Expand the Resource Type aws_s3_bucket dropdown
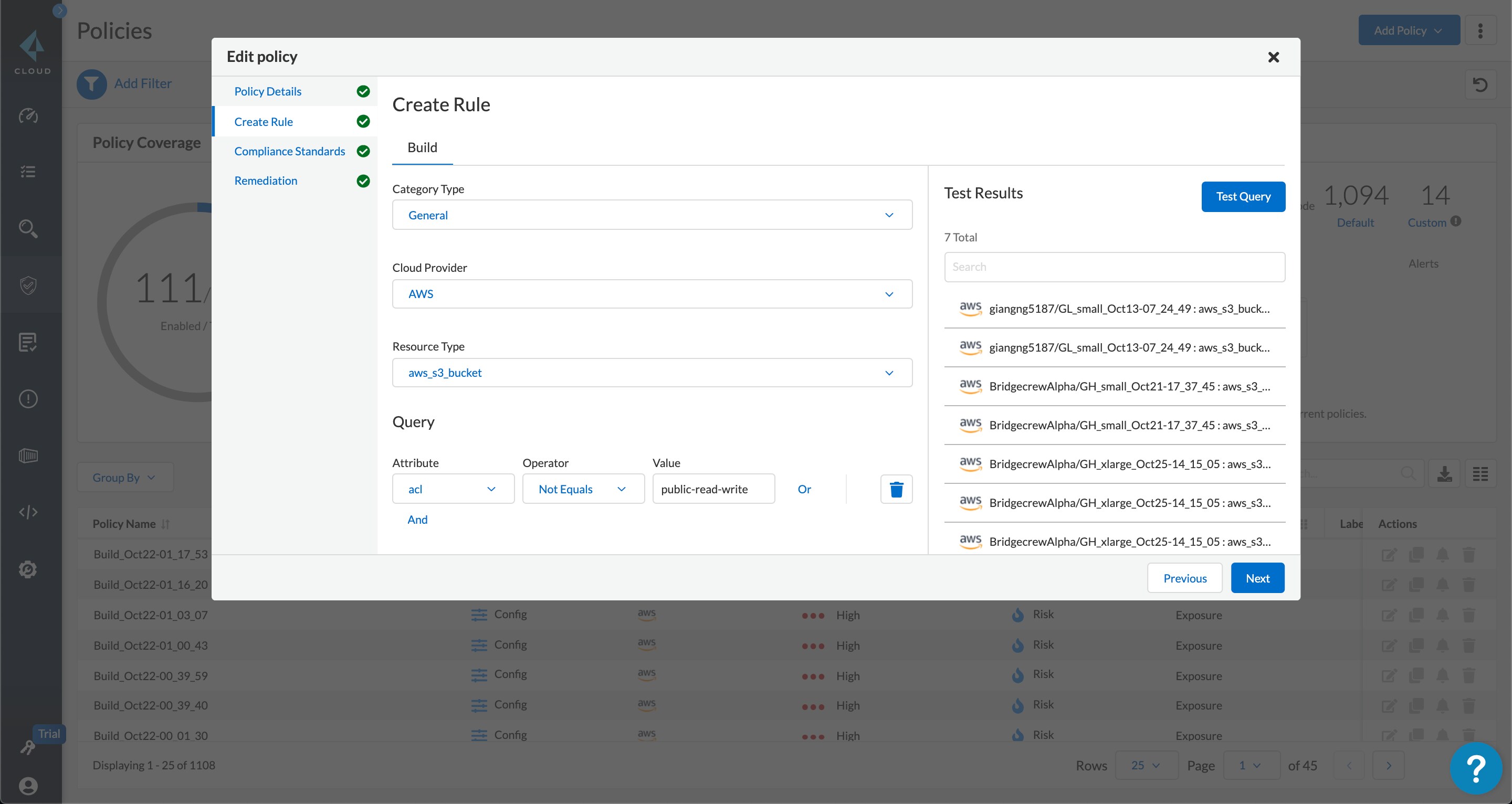The height and width of the screenshot is (804, 1512). 652,373
